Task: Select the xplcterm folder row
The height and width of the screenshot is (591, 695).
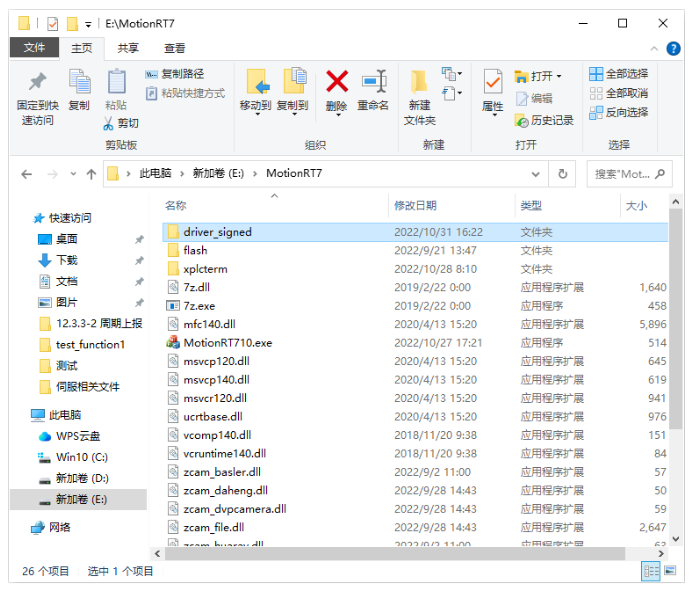Action: tap(415, 269)
